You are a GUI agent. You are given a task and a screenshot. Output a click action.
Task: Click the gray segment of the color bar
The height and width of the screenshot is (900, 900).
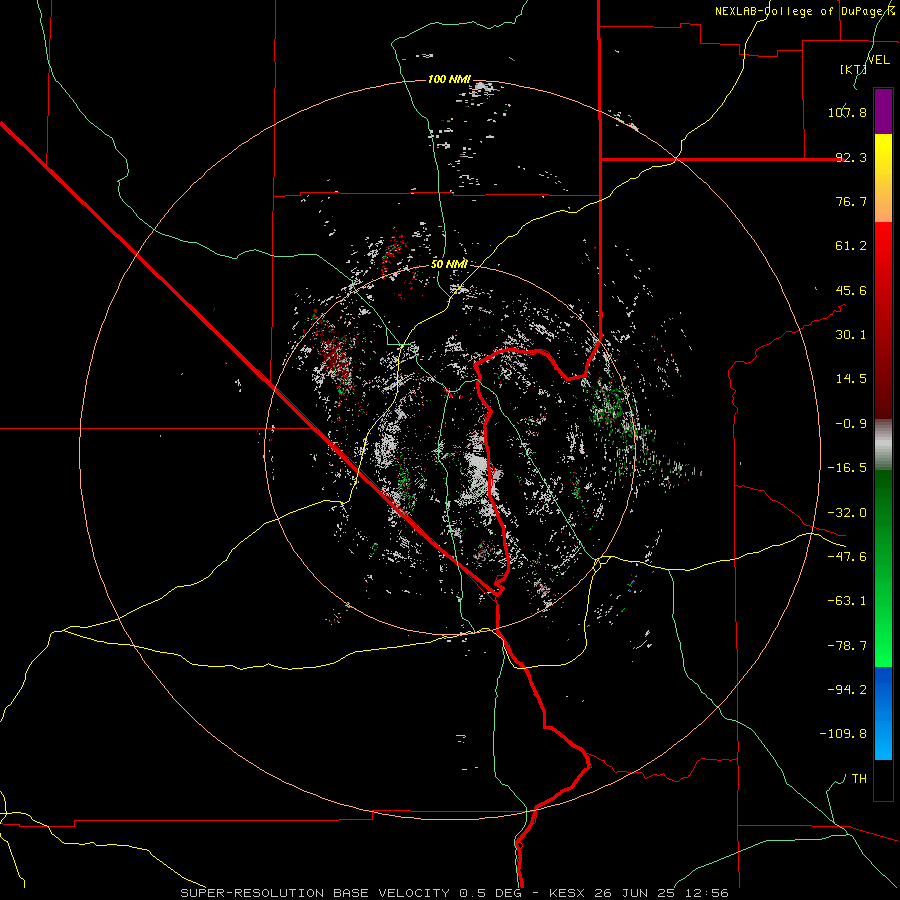click(883, 445)
